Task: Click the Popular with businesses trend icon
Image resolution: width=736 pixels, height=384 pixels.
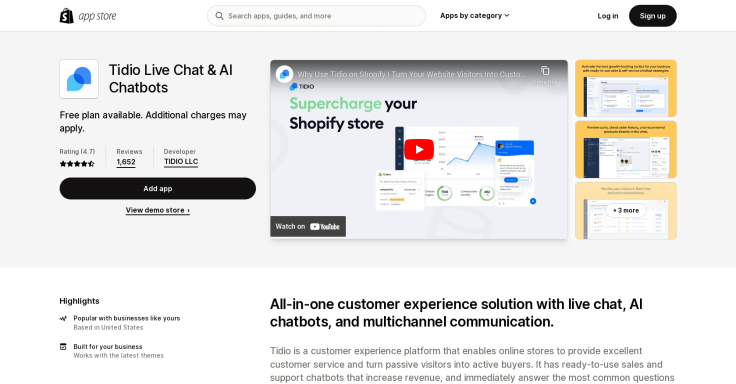Action: coord(63,318)
